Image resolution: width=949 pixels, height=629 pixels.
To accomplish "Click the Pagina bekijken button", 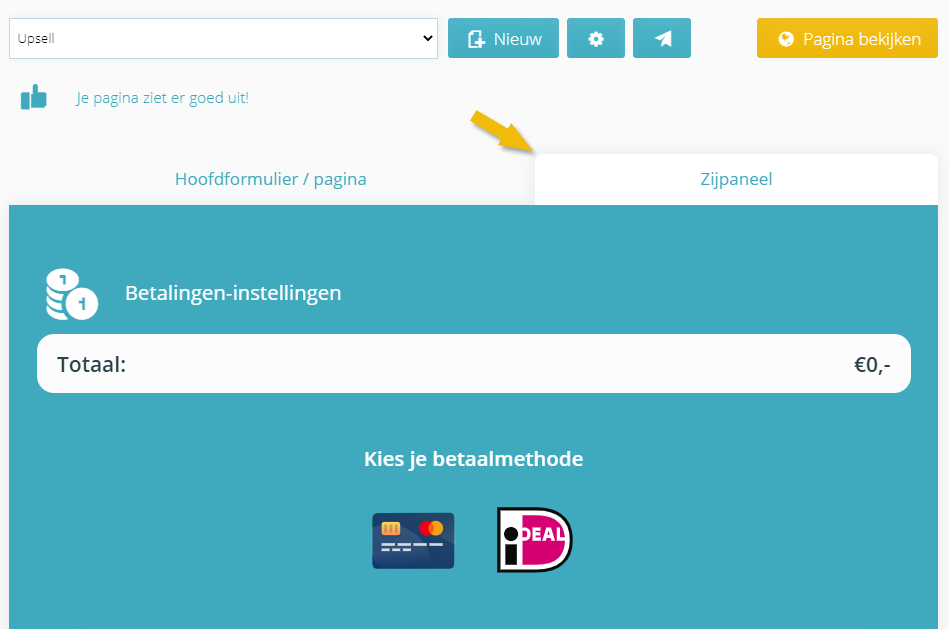I will tap(847, 39).
